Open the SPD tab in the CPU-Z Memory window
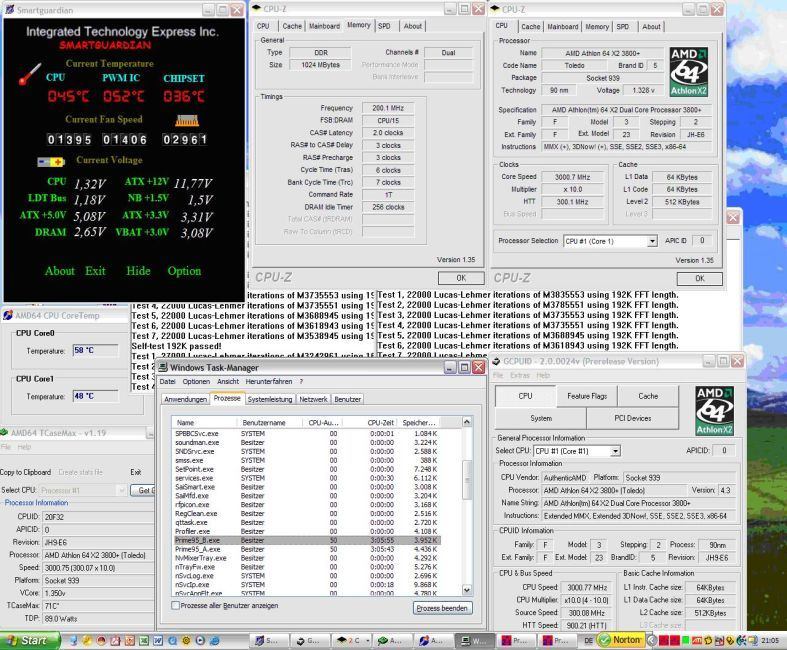The width and height of the screenshot is (787, 650). pyautogui.click(x=384, y=26)
